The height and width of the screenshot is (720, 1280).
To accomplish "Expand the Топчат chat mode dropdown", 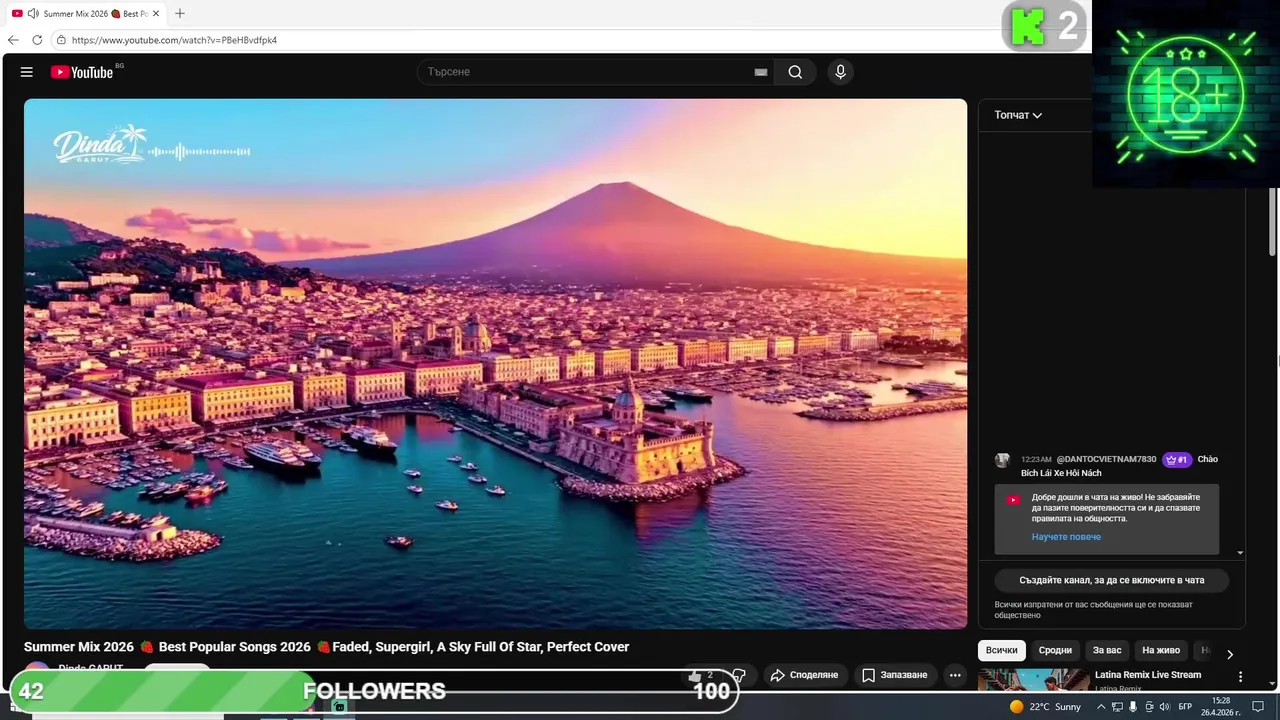I will coord(1018,115).
